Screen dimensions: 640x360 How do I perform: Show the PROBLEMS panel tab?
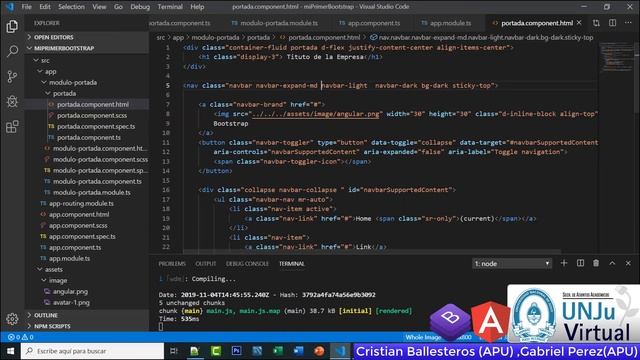click(x=172, y=264)
